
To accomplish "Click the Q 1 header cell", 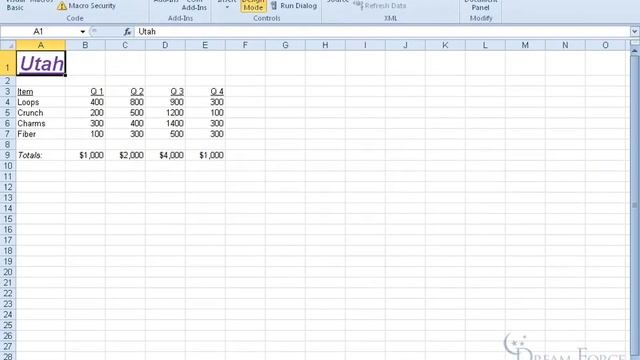I will point(85,91).
